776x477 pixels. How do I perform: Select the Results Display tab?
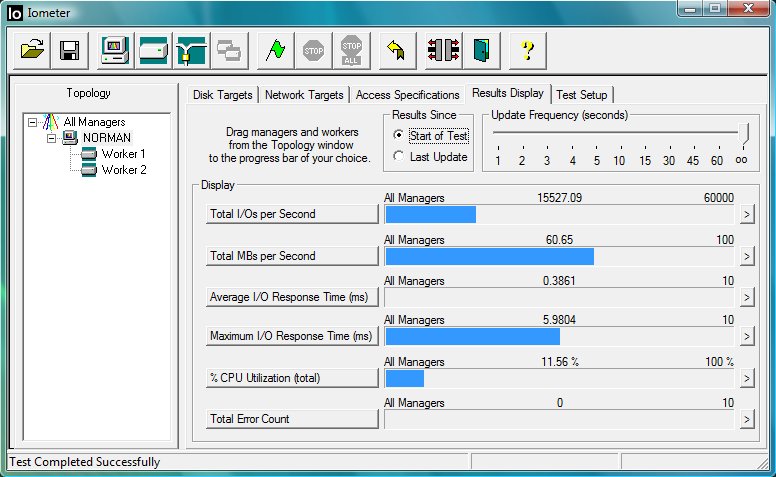508,93
